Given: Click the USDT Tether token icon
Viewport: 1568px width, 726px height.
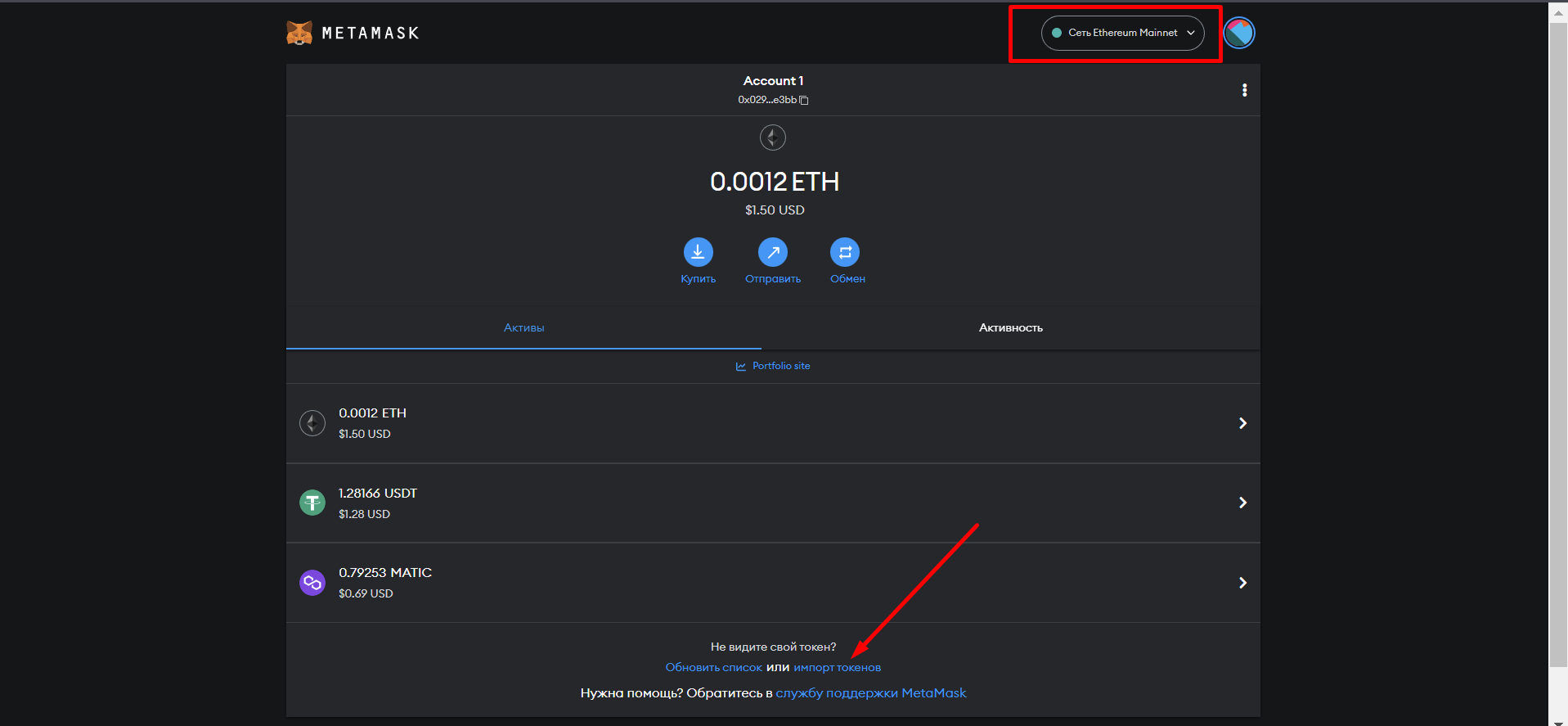Looking at the screenshot, I should [312, 503].
